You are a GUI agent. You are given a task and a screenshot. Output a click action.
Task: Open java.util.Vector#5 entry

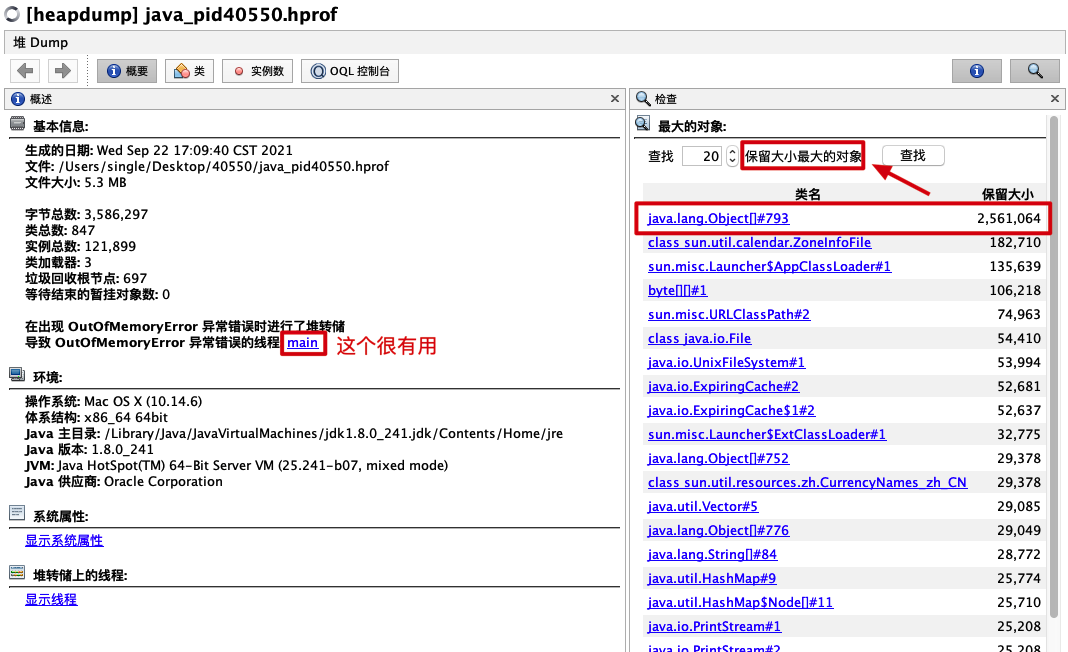pos(703,506)
